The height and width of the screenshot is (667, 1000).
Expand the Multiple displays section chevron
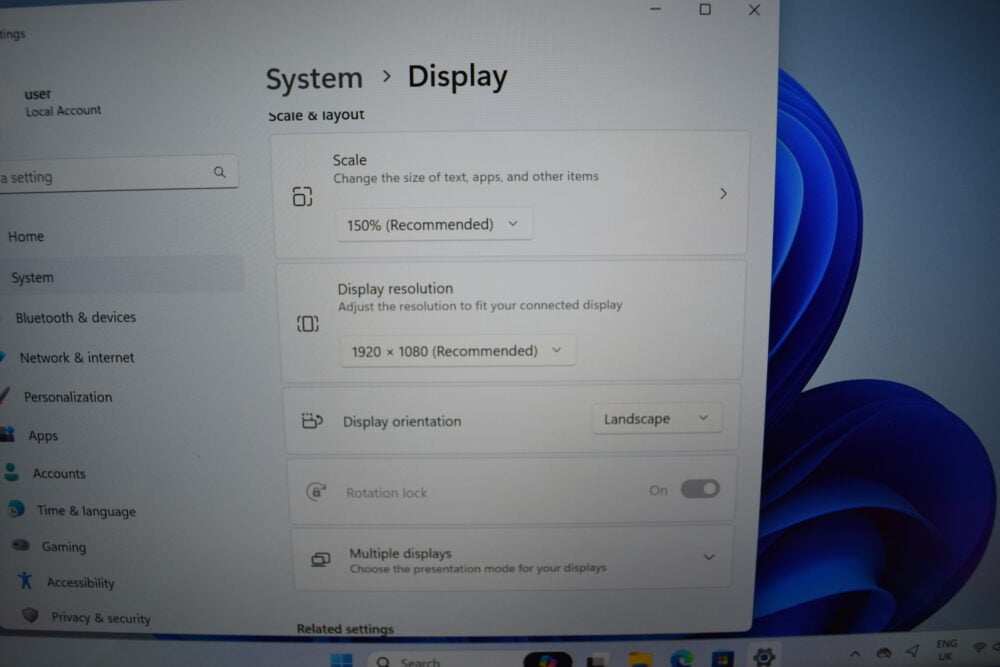[x=709, y=557]
